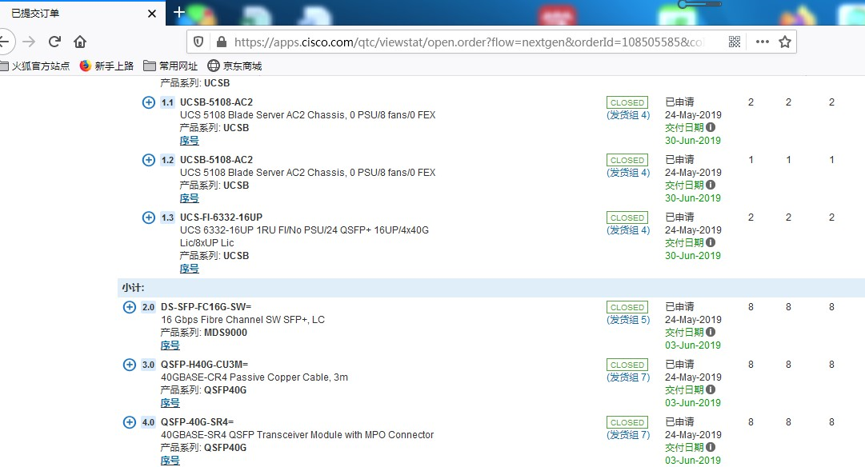Click CLOSED status badge of item 1.3

pyautogui.click(x=627, y=218)
